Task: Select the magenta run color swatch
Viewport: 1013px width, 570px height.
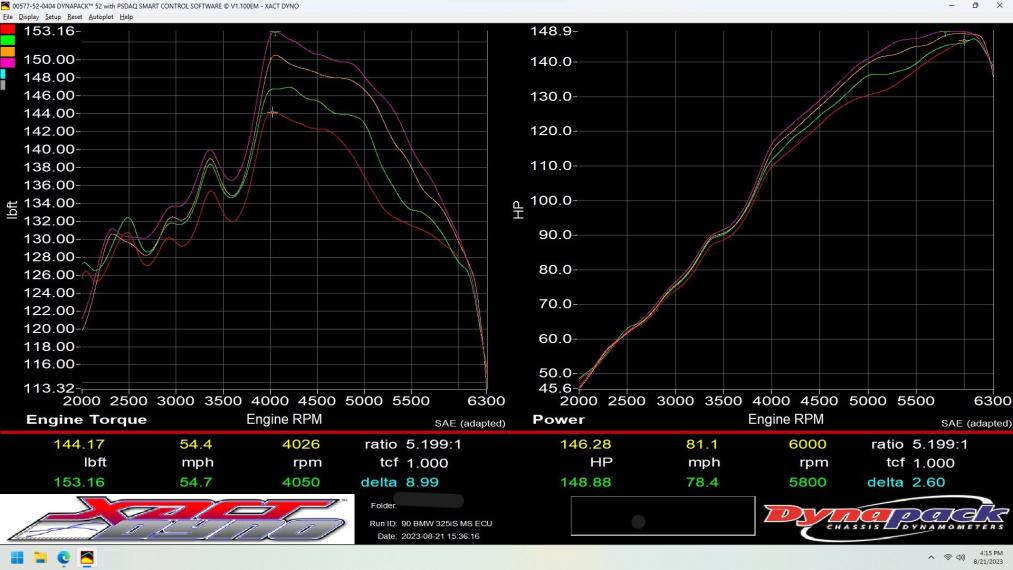Action: coord(7,63)
